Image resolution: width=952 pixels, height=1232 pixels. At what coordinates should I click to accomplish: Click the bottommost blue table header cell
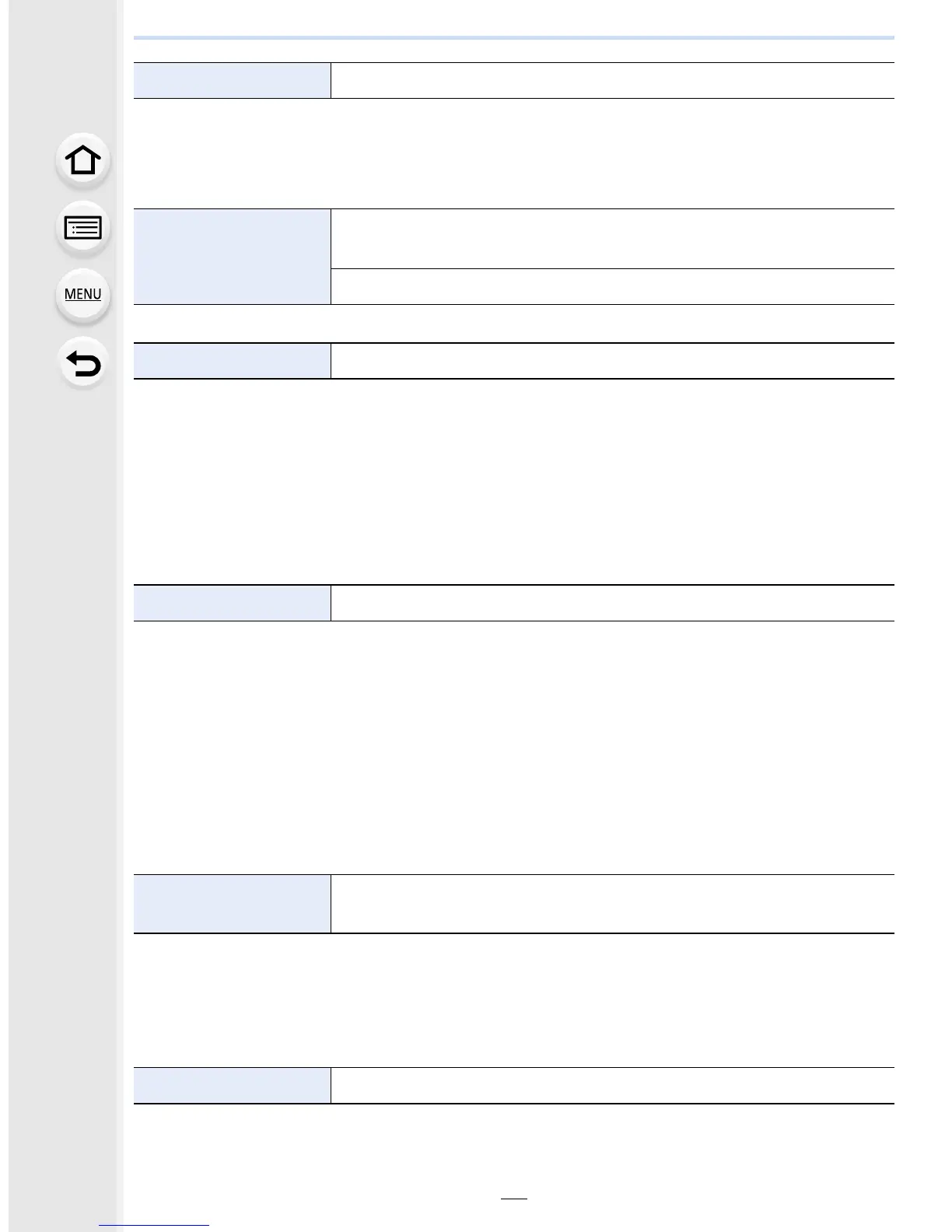pos(232,1085)
